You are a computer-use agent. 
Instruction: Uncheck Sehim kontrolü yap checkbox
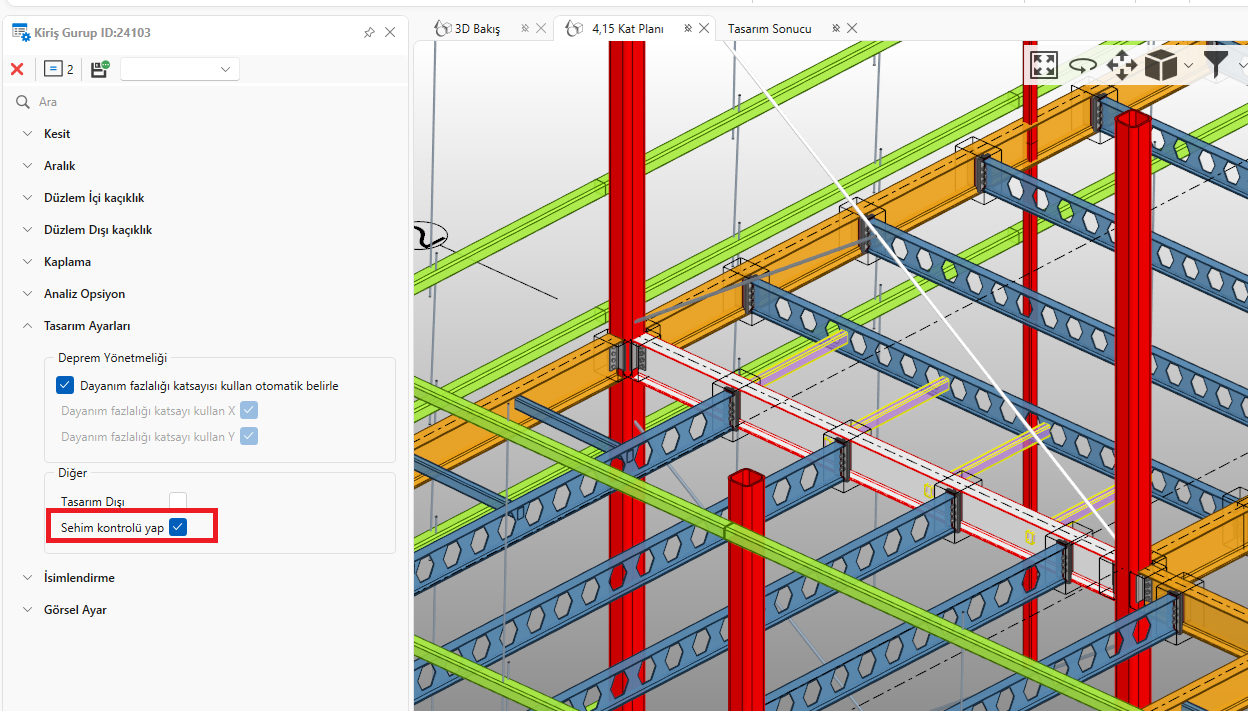click(x=178, y=527)
